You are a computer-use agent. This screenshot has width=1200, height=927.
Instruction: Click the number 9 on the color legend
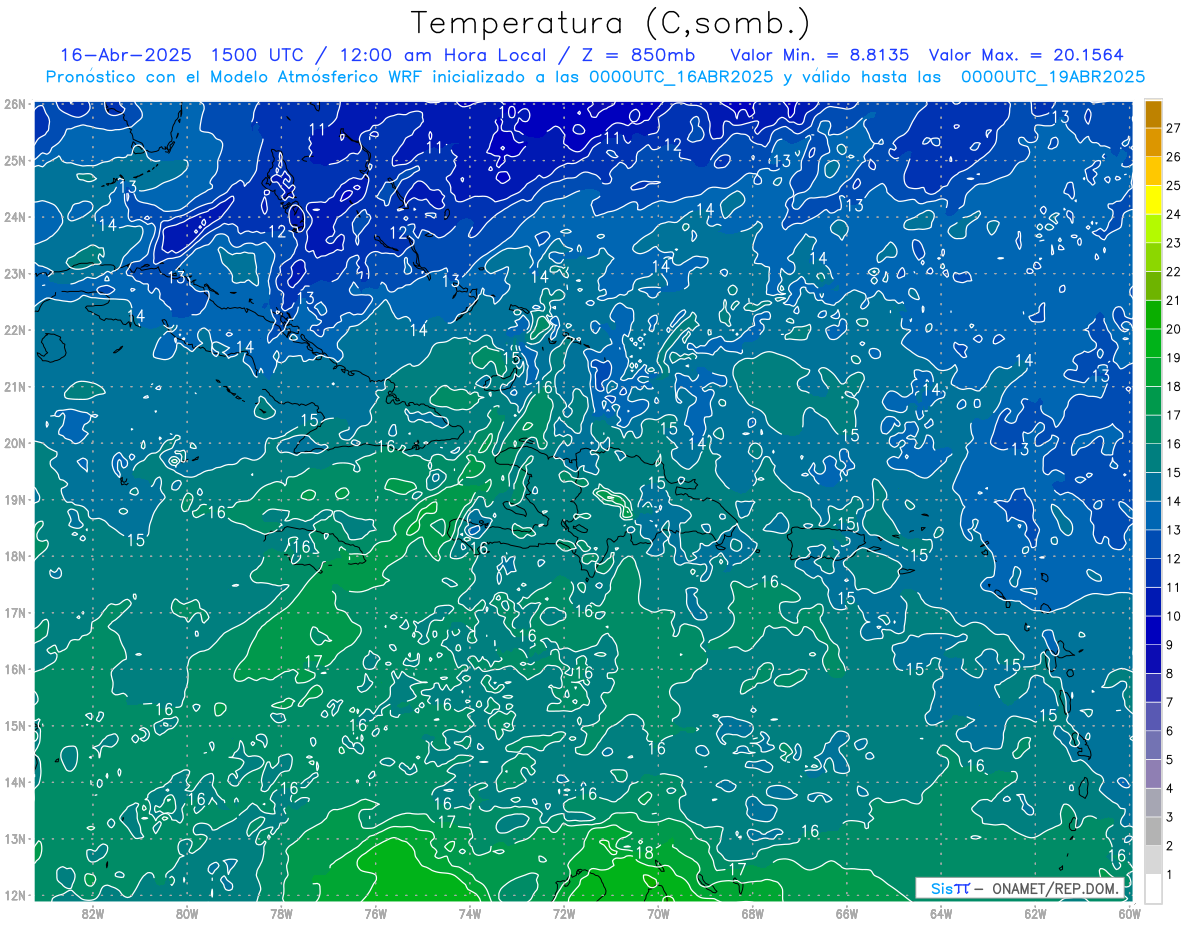(x=1171, y=644)
